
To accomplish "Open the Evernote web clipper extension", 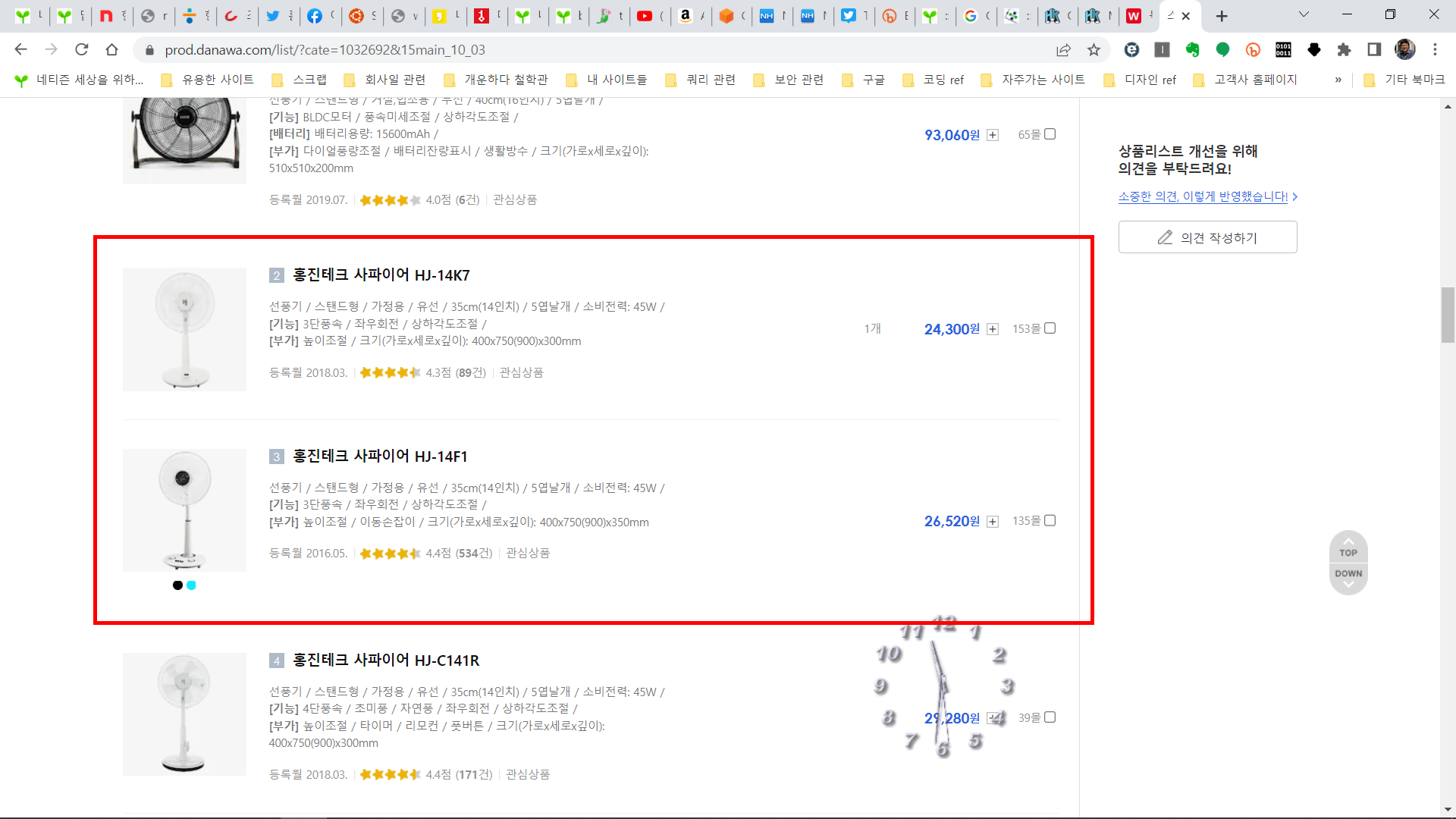I will 1192,49.
